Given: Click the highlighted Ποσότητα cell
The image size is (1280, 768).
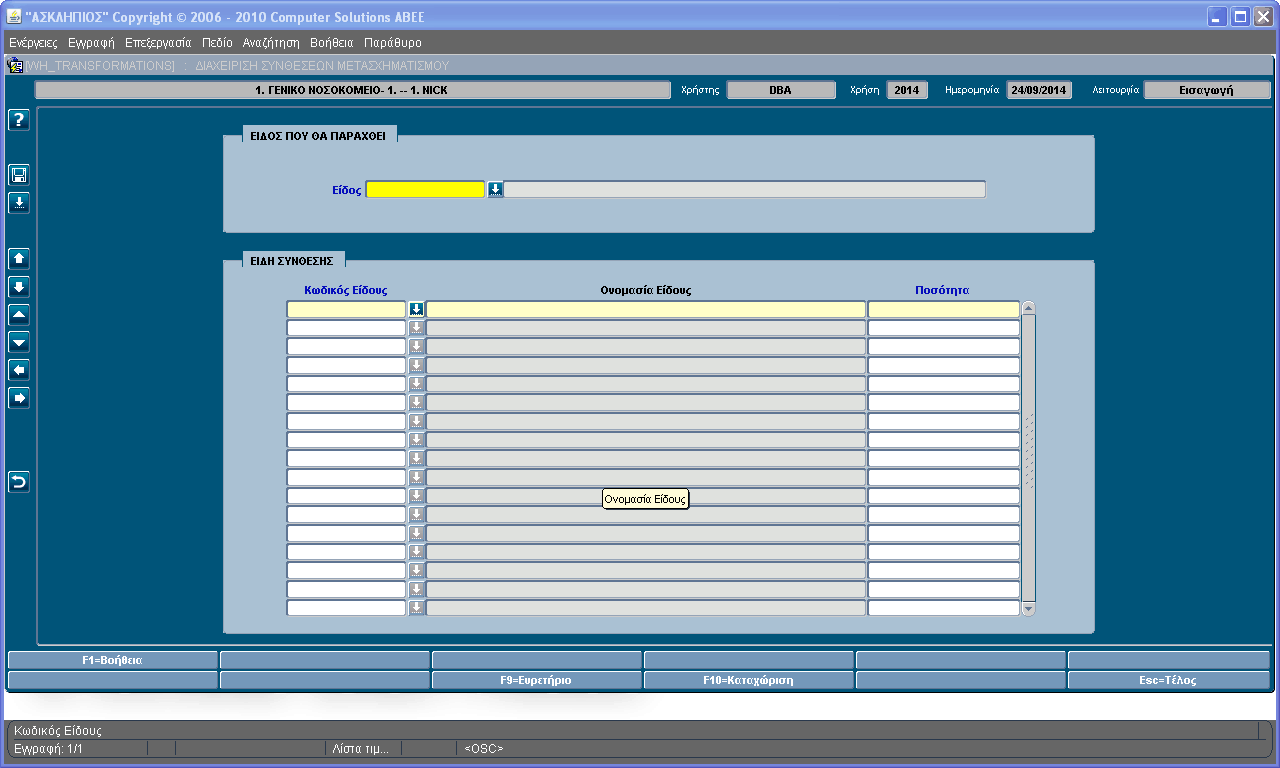Looking at the screenshot, I should pyautogui.click(x=944, y=310).
